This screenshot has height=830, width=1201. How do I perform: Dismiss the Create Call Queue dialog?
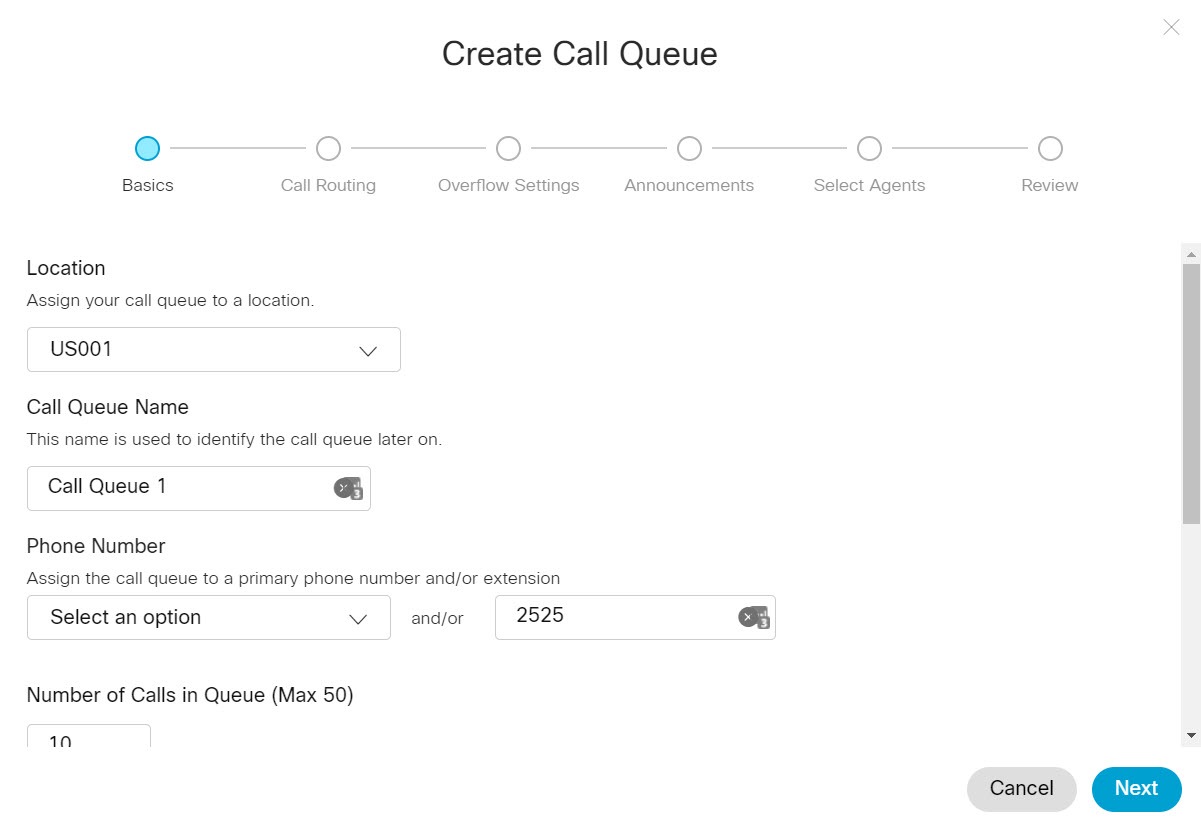pyautogui.click(x=1170, y=27)
